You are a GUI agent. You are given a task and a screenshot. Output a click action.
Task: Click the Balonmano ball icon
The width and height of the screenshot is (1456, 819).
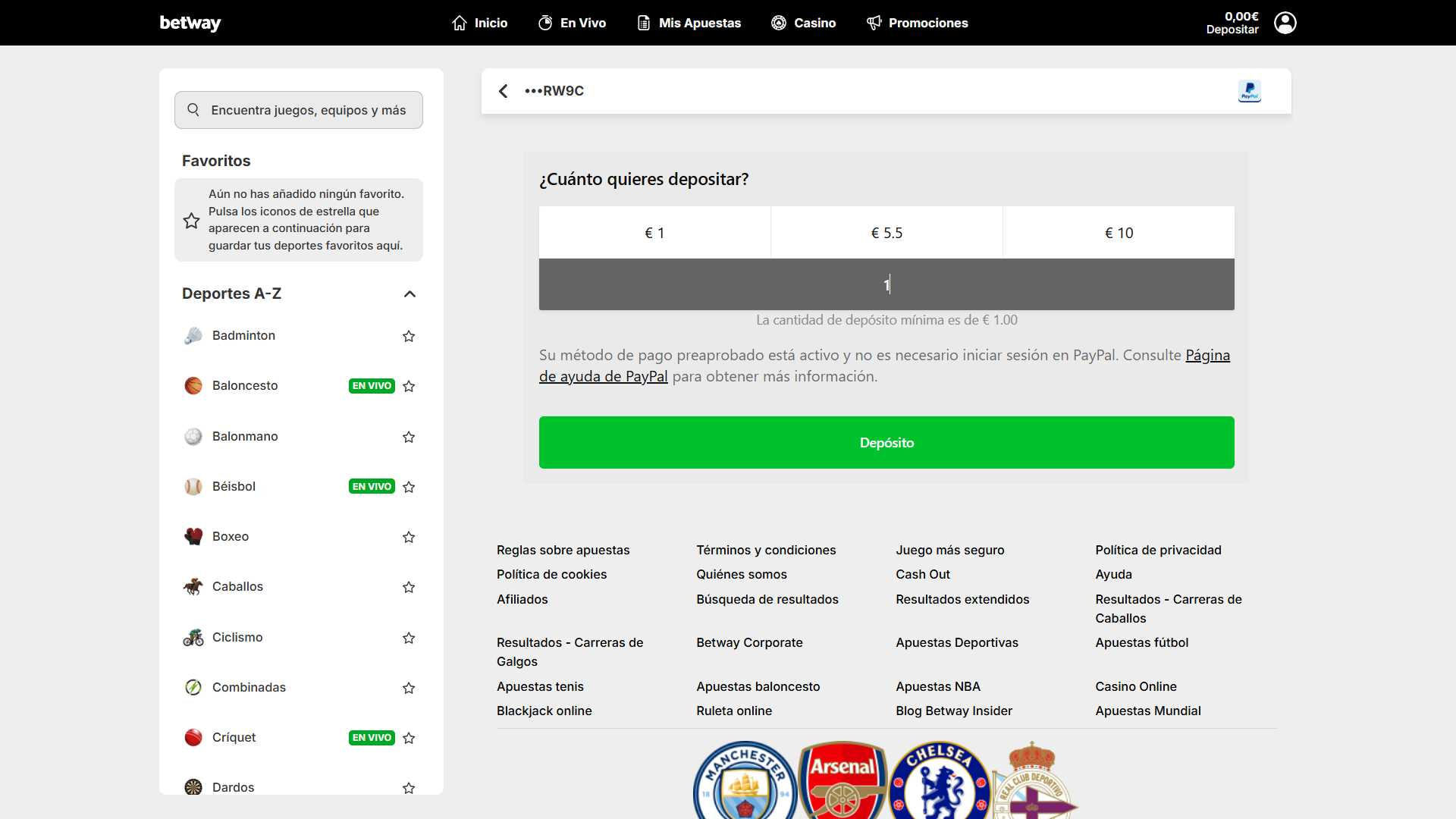[193, 436]
